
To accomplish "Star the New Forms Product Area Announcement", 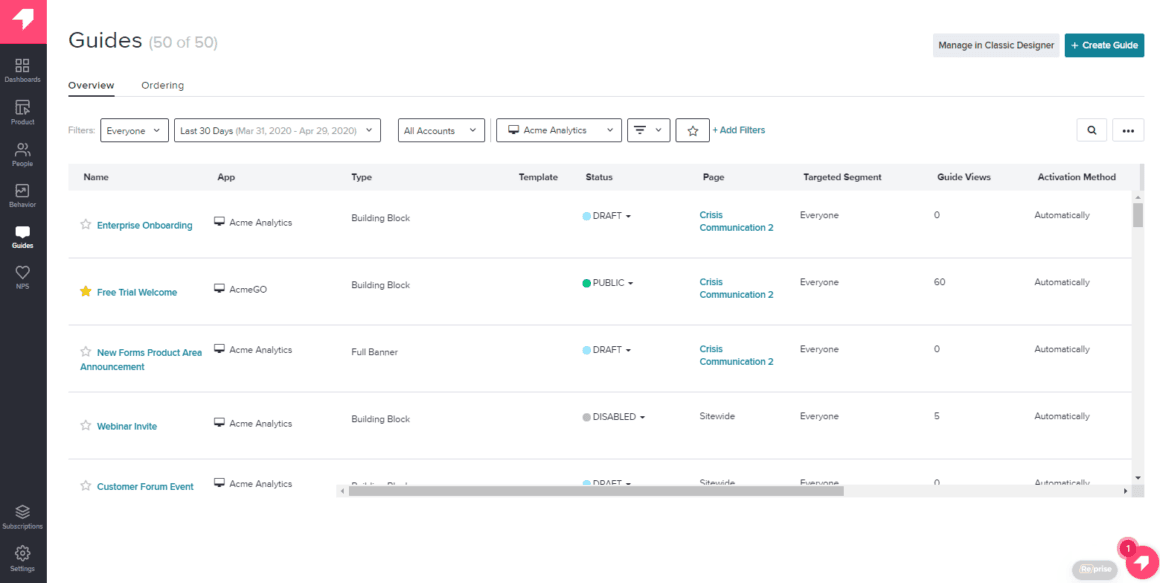I will click(x=86, y=352).
